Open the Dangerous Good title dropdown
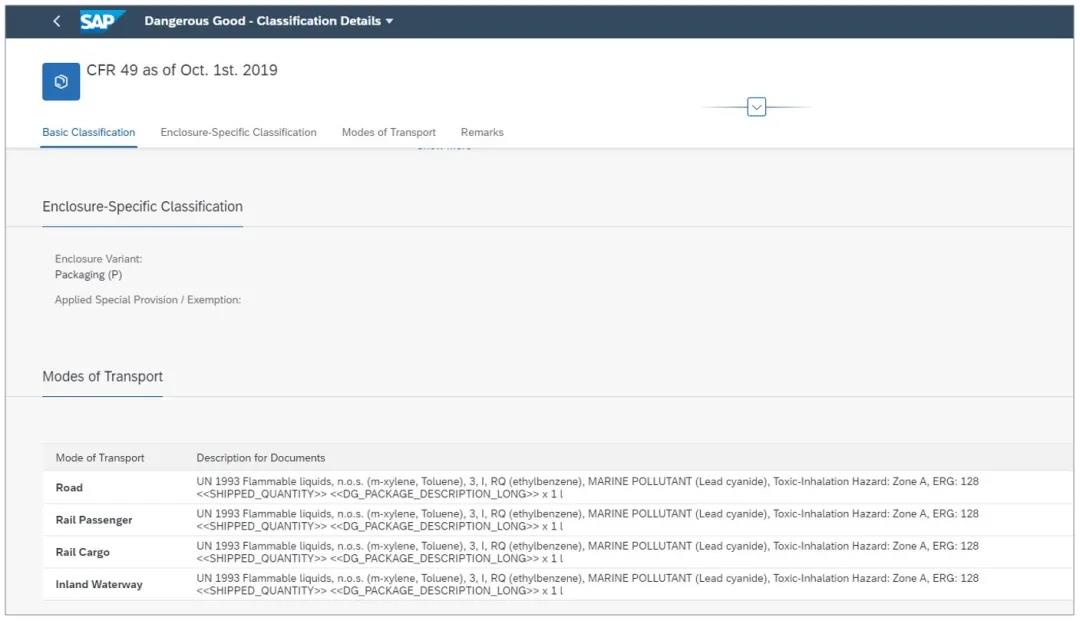The width and height of the screenshot is (1080, 621). 390,20
